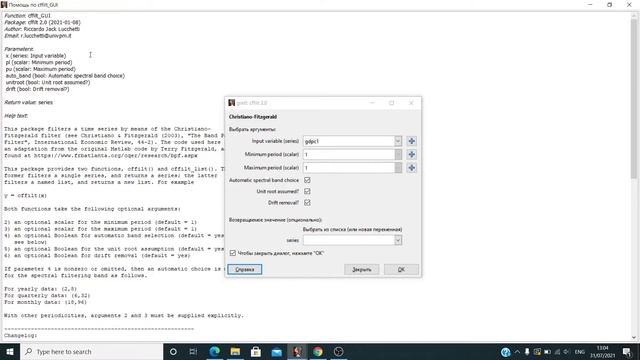The width and height of the screenshot is (640, 360).
Task: Click 'Christiano-Fitzgerald' heading in dialog
Action: pos(253,117)
